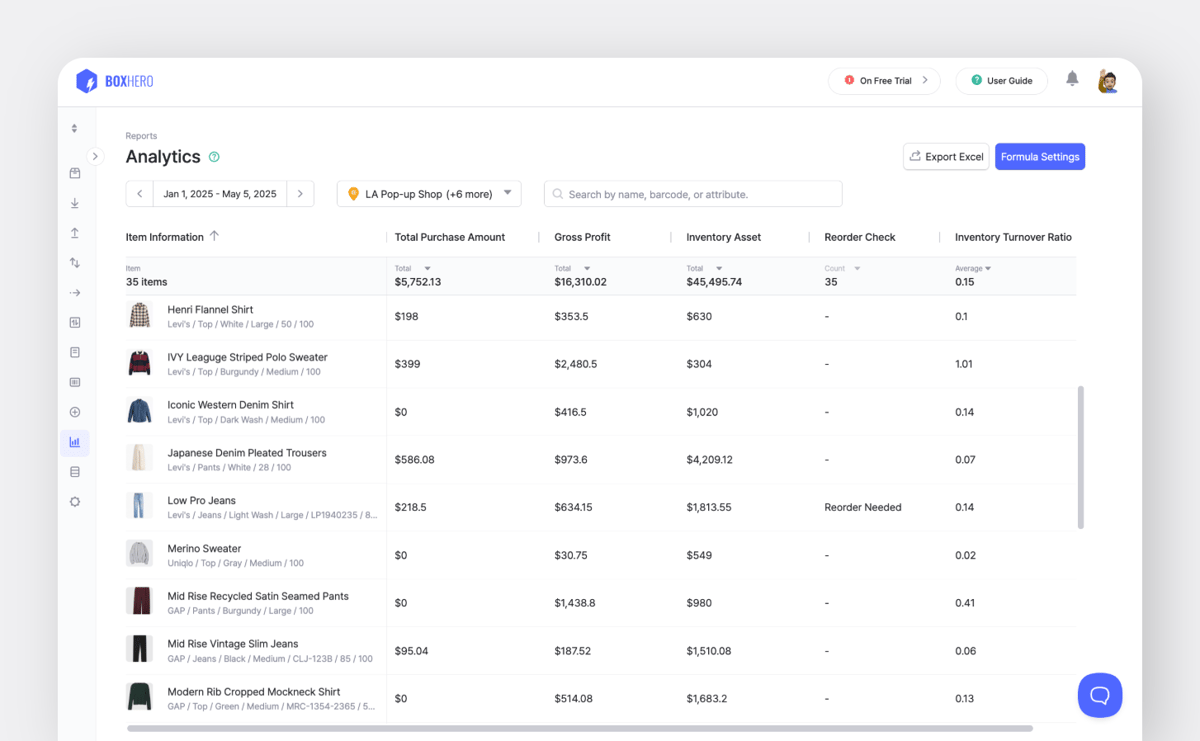Image resolution: width=1200 pixels, height=741 pixels.
Task: Open the settings gear icon in sidebar
Action: point(75,502)
